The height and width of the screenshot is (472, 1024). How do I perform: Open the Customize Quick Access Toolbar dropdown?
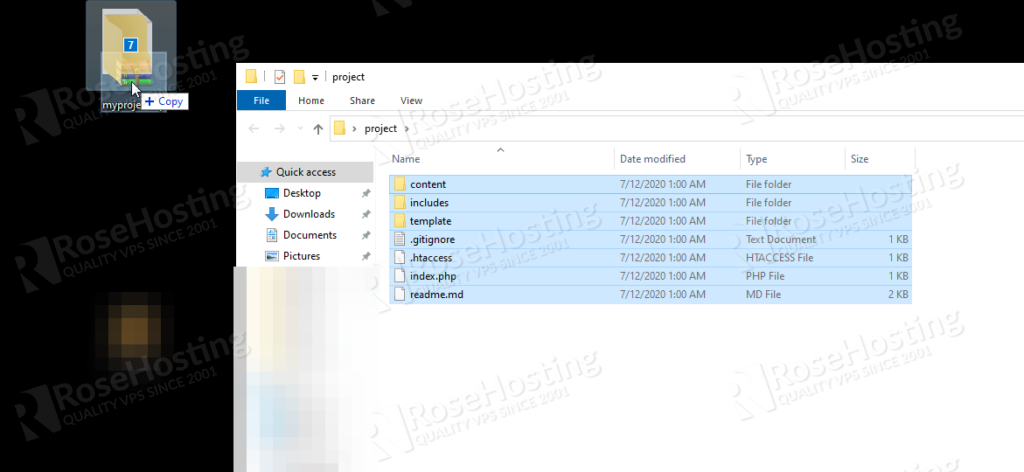click(315, 78)
